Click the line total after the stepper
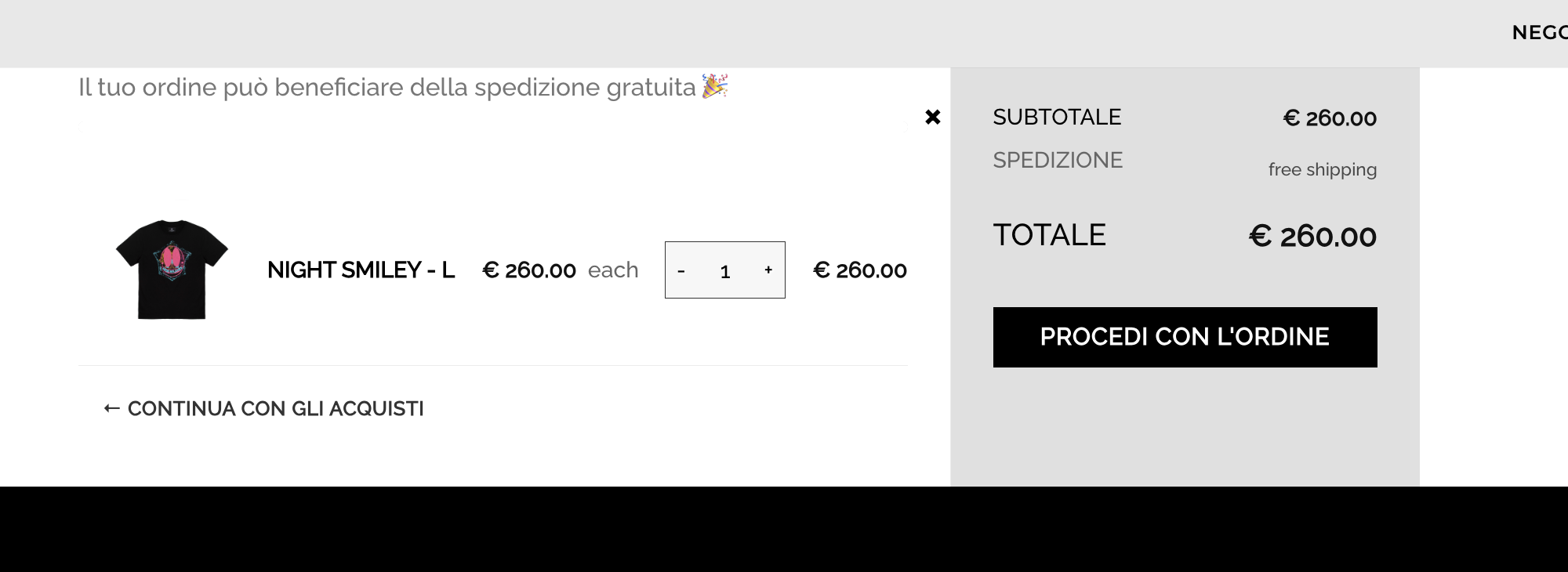 [860, 270]
